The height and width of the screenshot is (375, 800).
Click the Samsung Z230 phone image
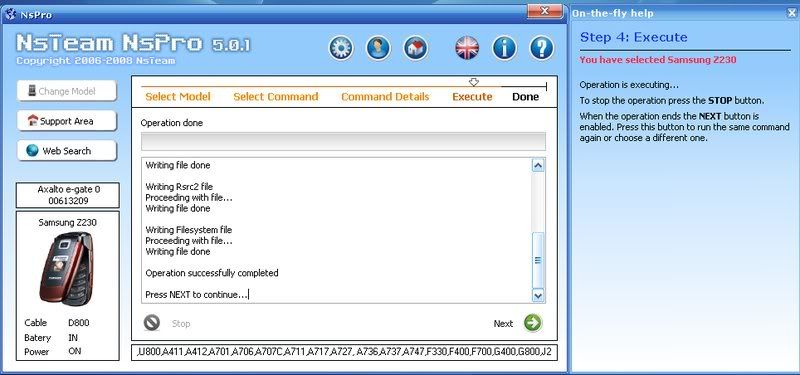point(67,269)
